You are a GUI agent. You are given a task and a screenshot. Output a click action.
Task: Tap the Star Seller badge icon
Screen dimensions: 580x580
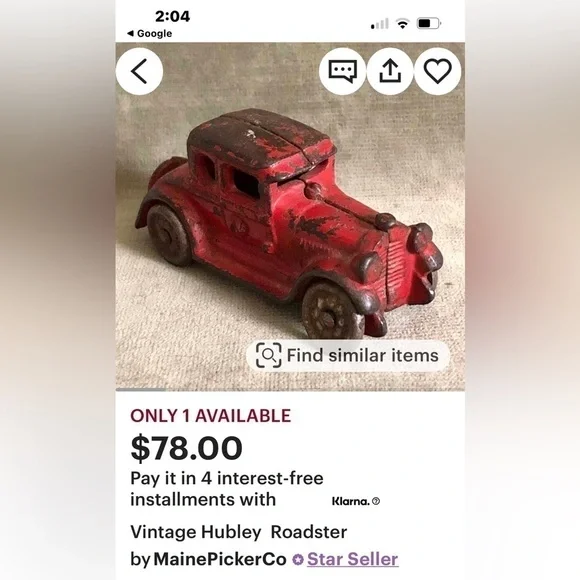point(298,559)
